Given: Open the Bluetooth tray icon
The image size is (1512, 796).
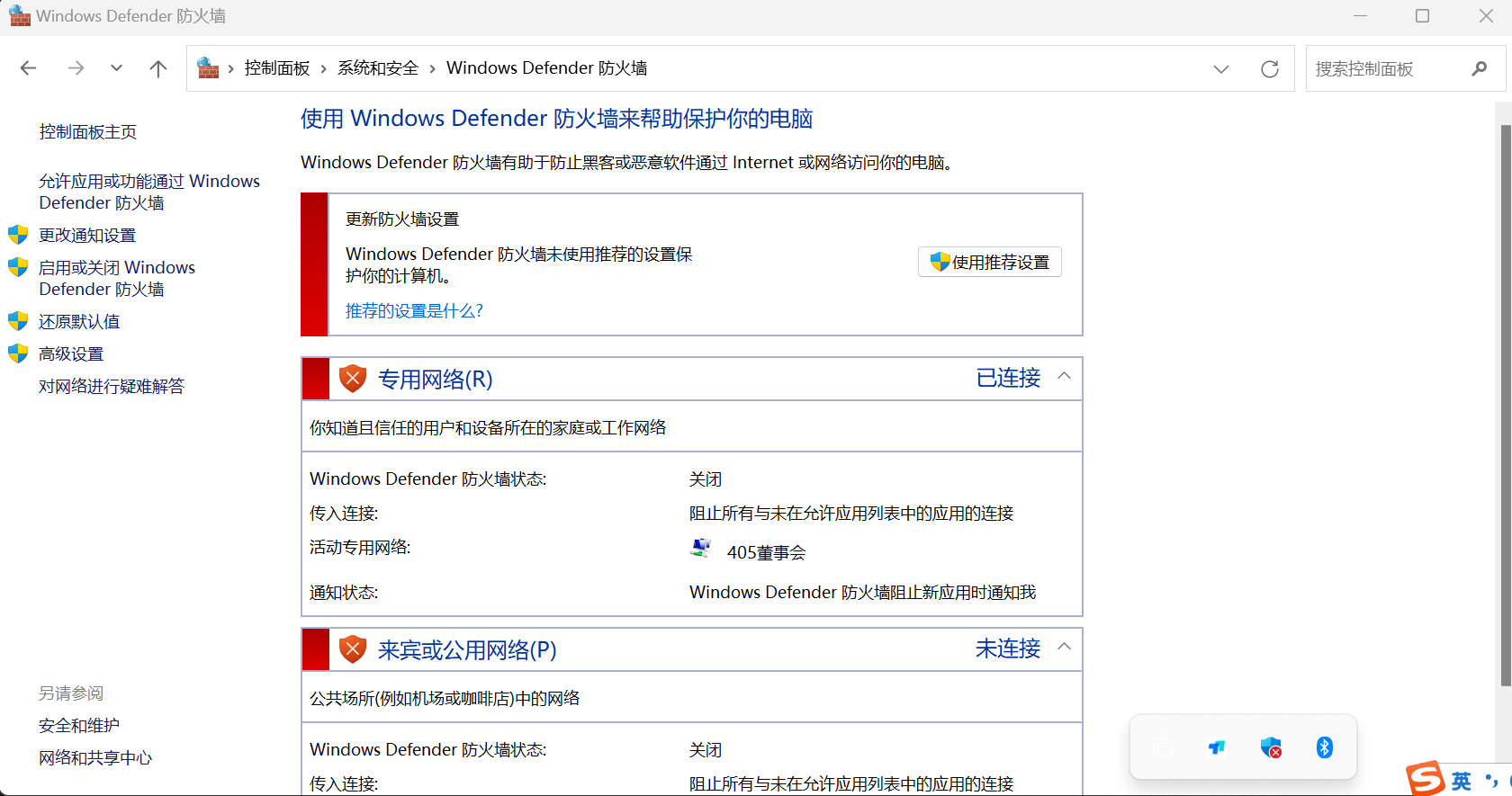Looking at the screenshot, I should coord(1325,747).
